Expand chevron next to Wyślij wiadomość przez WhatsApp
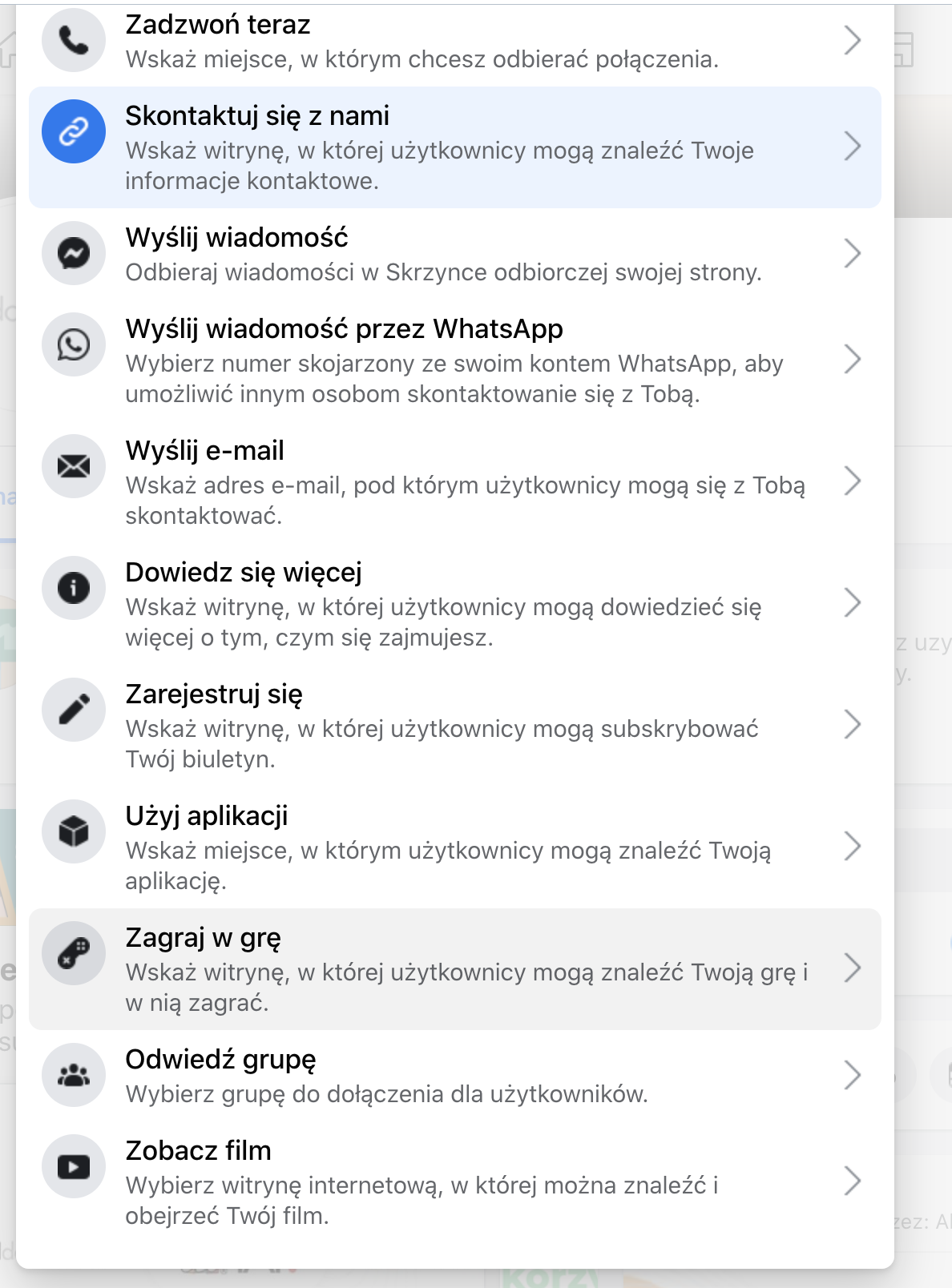Screen dimensions: 952x1288 click(853, 360)
